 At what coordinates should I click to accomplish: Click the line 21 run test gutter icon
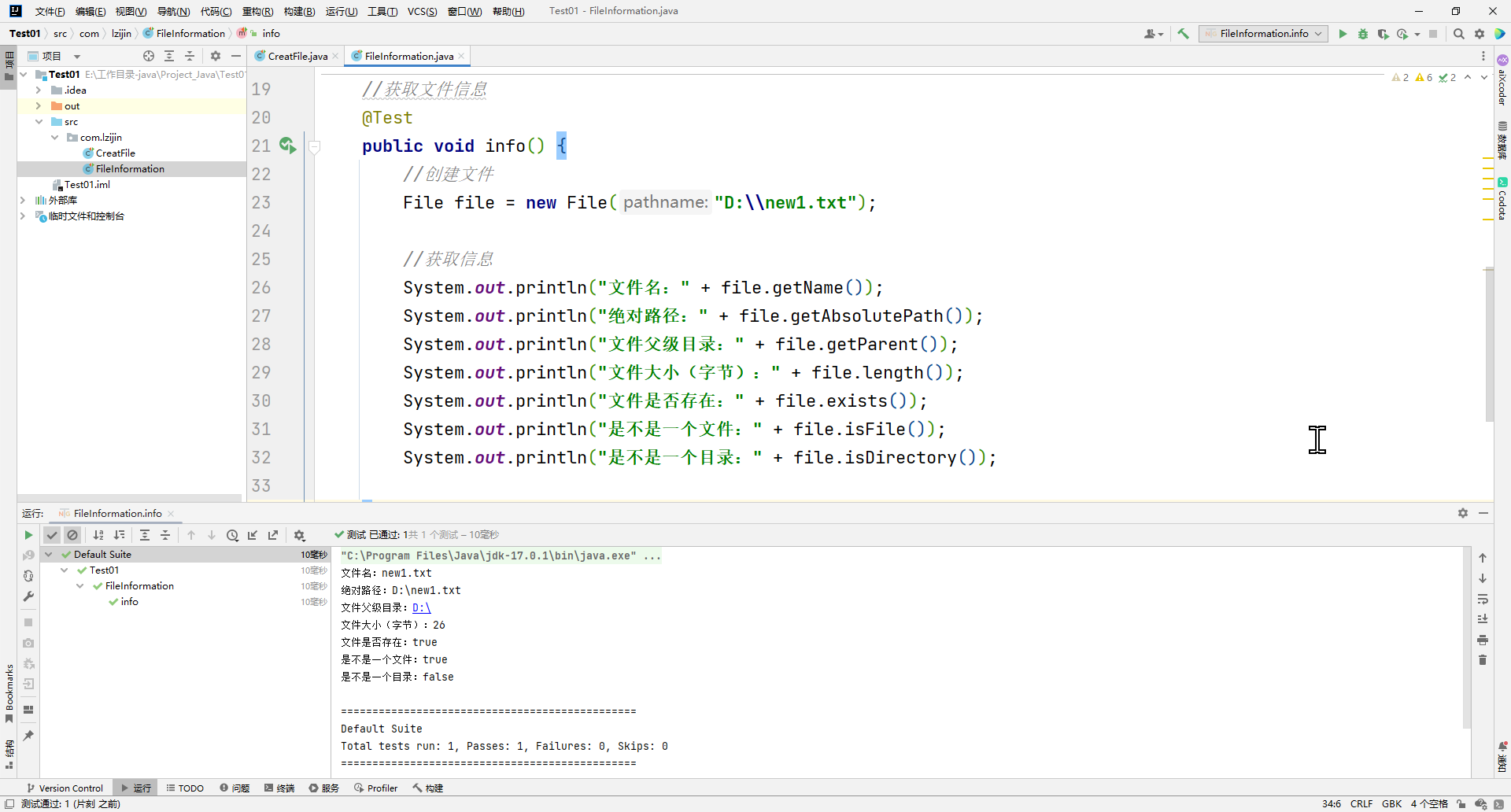287,146
